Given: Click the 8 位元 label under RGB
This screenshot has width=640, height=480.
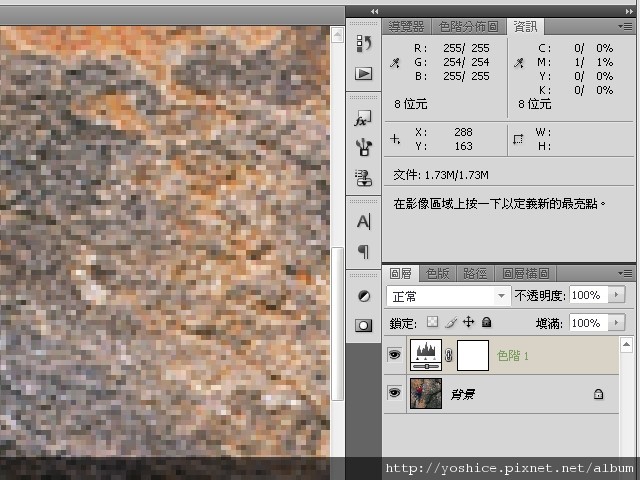Looking at the screenshot, I should click(411, 104).
